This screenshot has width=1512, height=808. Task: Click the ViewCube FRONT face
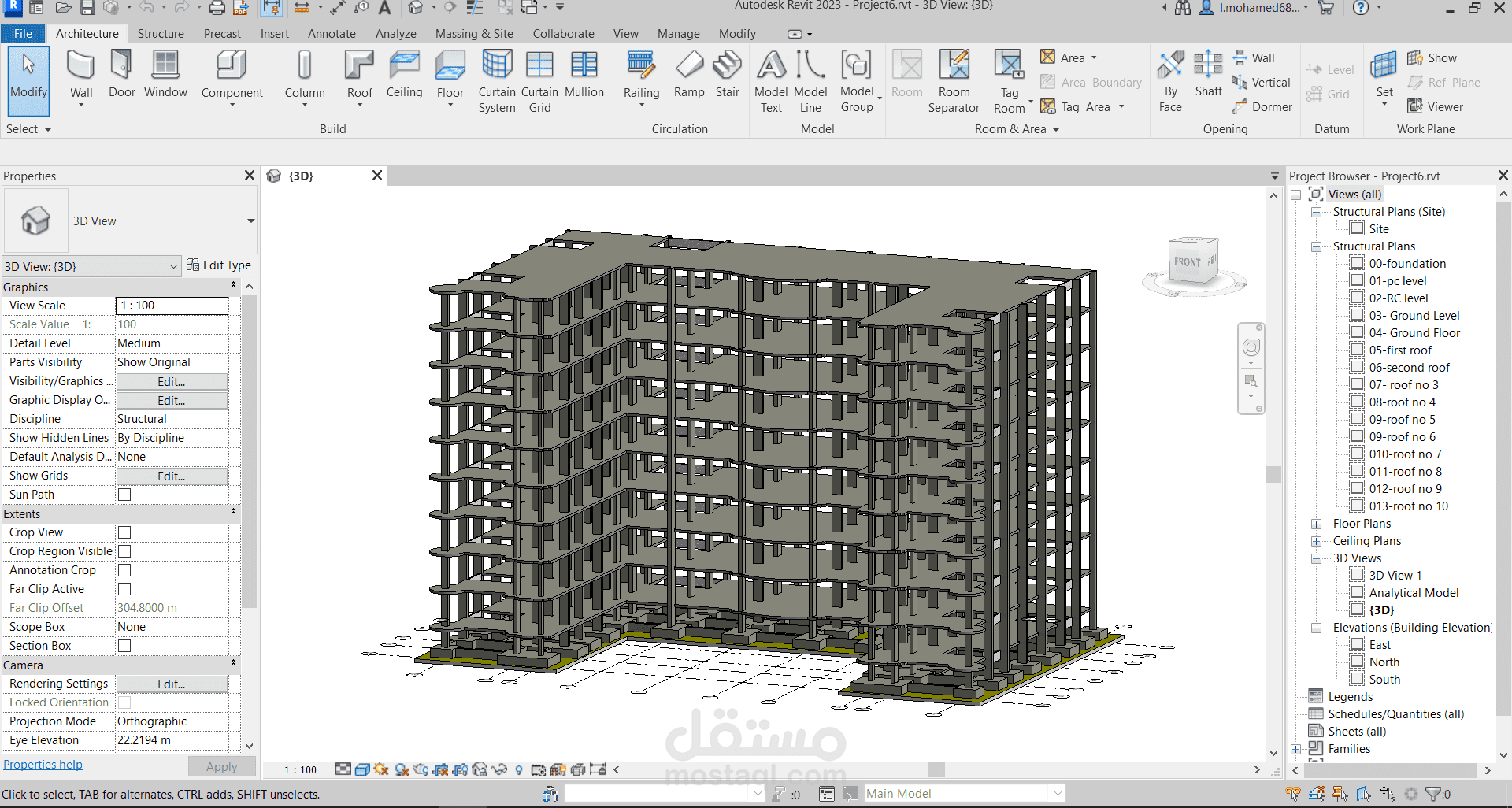tap(1187, 262)
